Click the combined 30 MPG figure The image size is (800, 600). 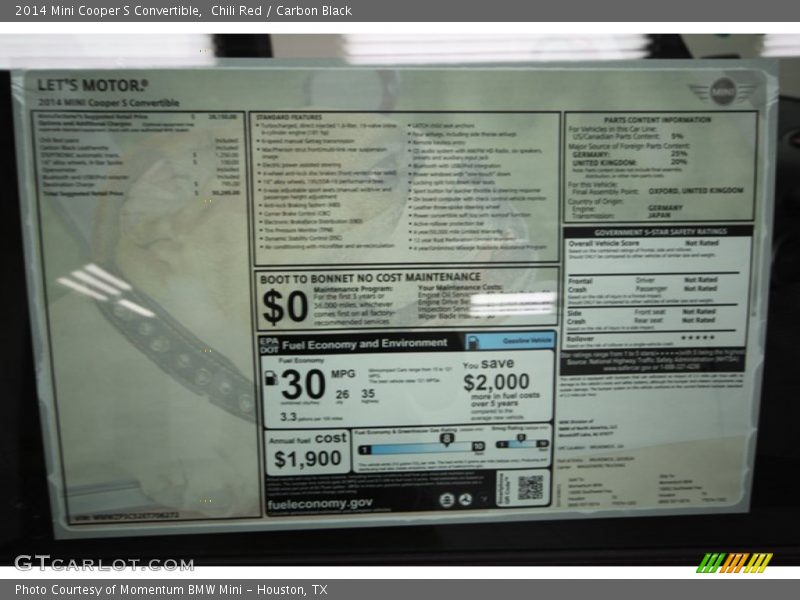tap(303, 385)
